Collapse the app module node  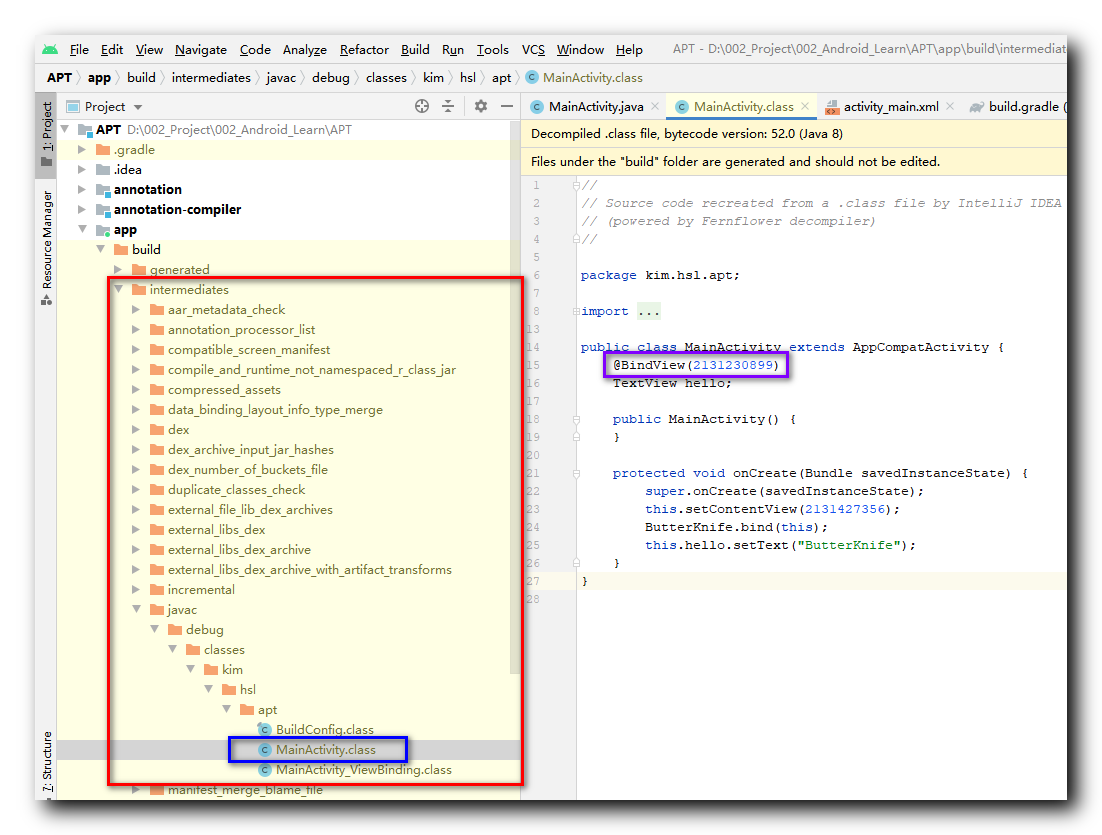83,229
